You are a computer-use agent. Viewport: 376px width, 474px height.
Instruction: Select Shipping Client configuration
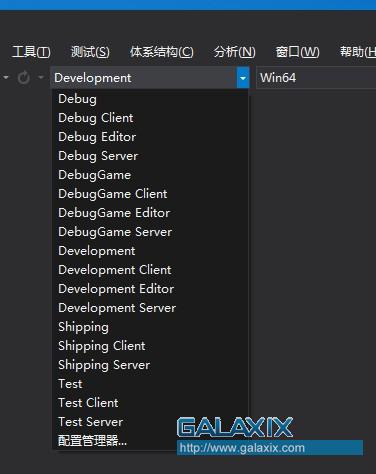[x=150, y=346]
